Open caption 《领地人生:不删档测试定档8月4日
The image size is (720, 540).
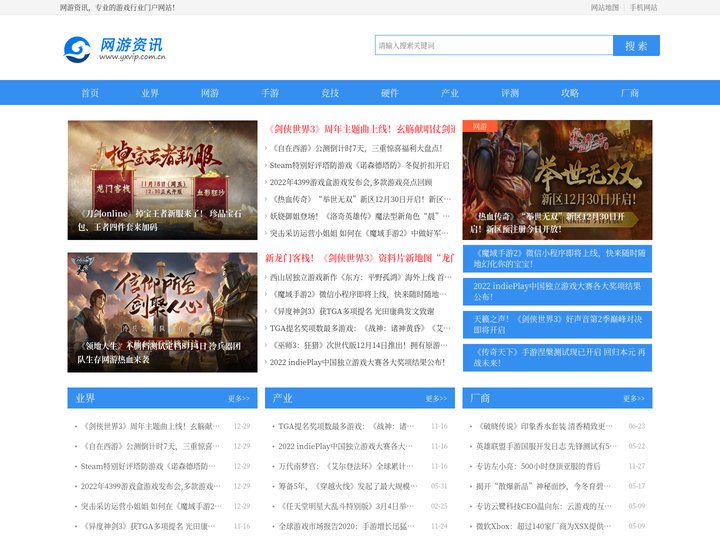[159, 353]
